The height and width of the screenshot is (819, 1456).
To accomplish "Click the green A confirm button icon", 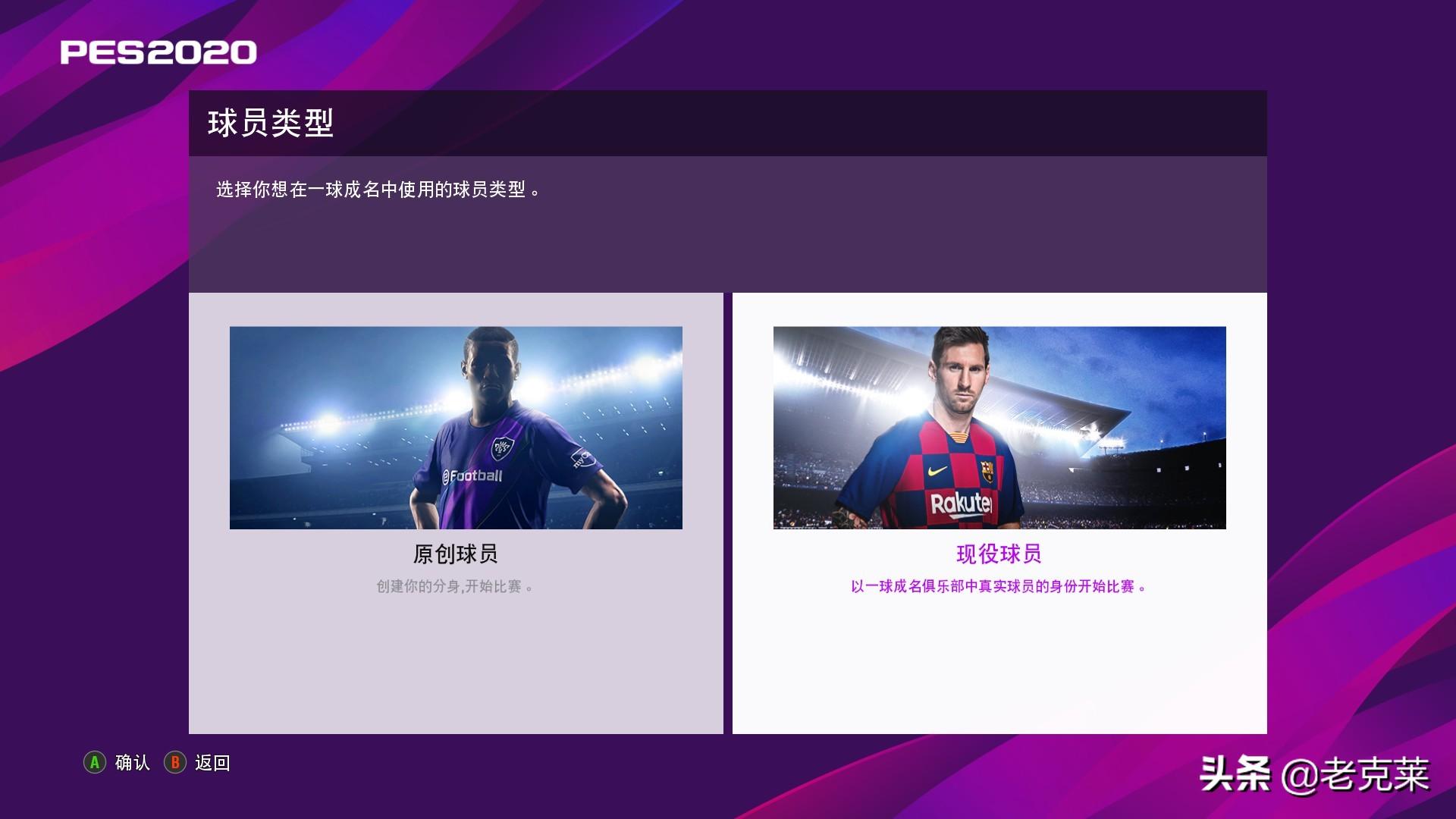I will point(95,762).
